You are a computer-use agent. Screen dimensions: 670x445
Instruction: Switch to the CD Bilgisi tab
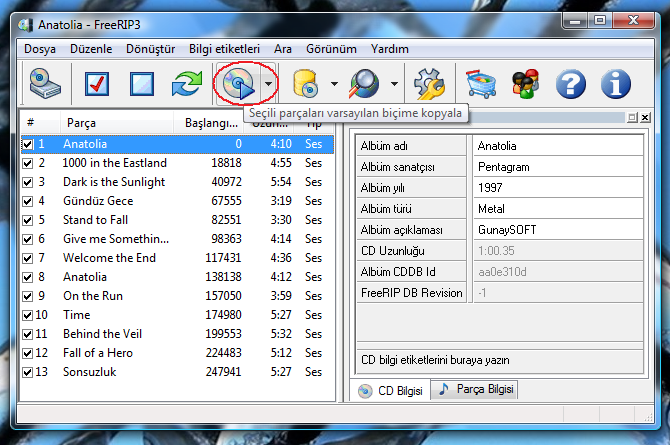390,391
